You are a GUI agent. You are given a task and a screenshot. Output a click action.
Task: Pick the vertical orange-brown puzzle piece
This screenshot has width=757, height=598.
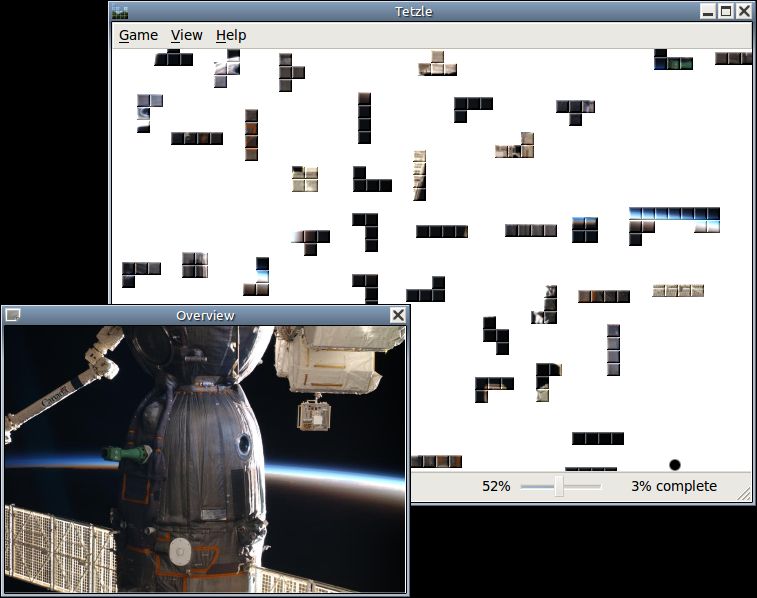coord(251,135)
